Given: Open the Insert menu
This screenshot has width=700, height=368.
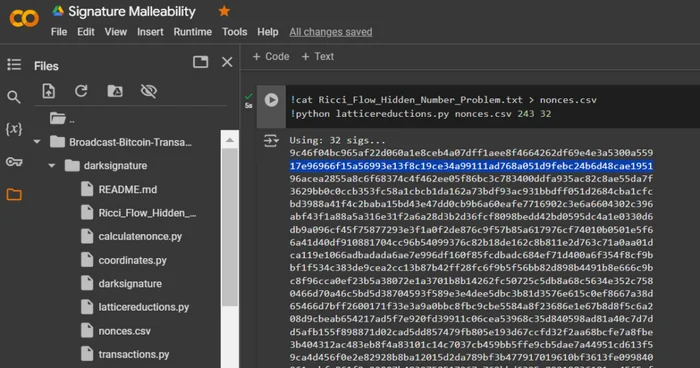Looking at the screenshot, I should tap(150, 32).
